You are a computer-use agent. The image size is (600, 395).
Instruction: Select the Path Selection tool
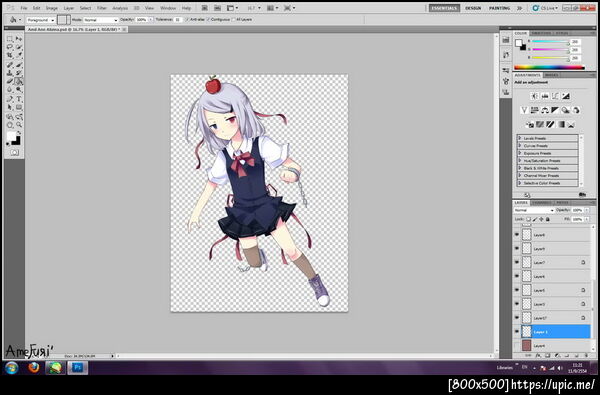10,108
